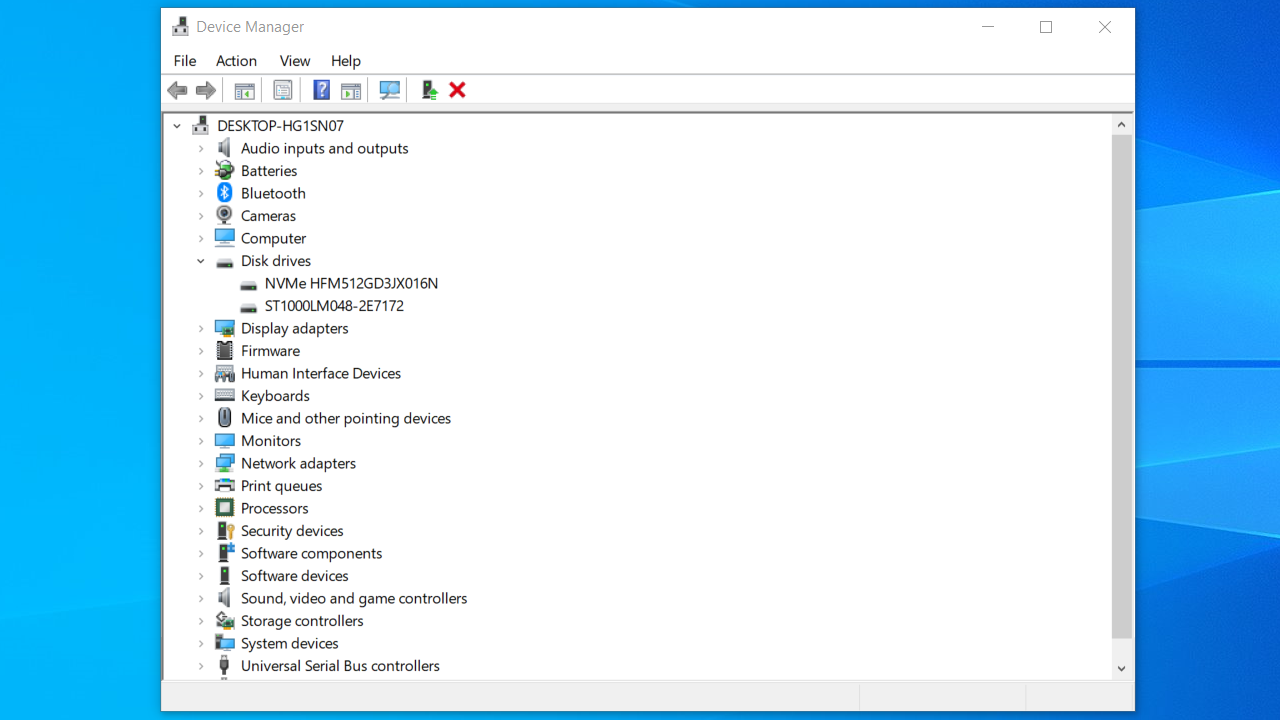Click the Monitors category icon
Image resolution: width=1280 pixels, height=720 pixels.
225,441
